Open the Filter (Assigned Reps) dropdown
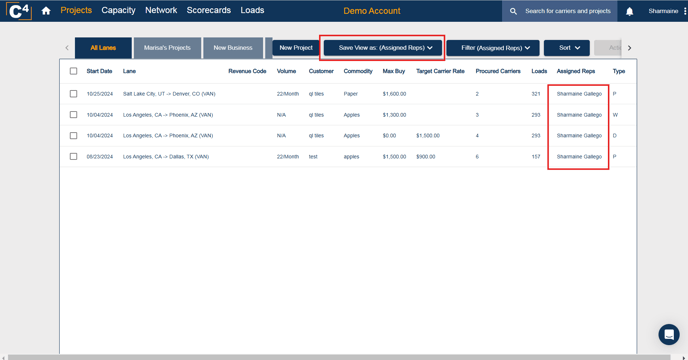 click(x=493, y=48)
